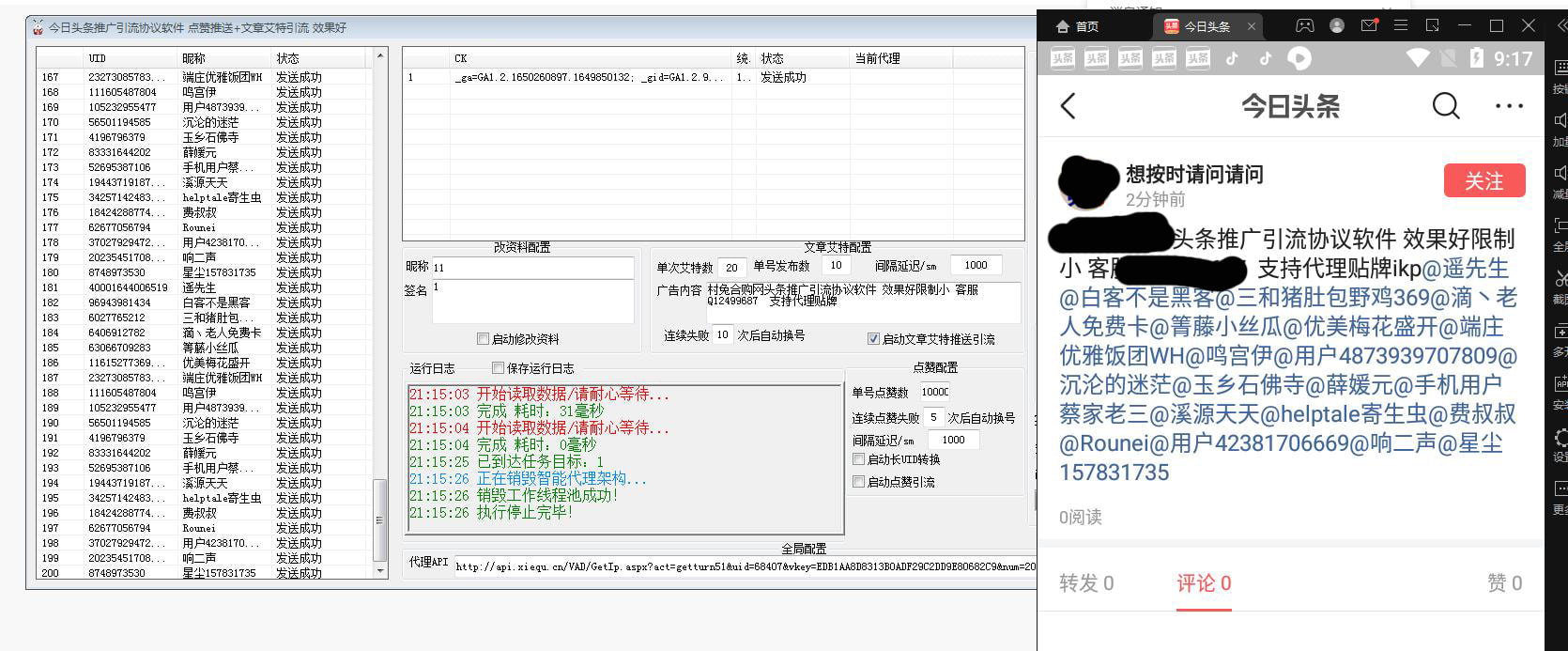Open the mail notifications icon in emulator

coord(1368,25)
